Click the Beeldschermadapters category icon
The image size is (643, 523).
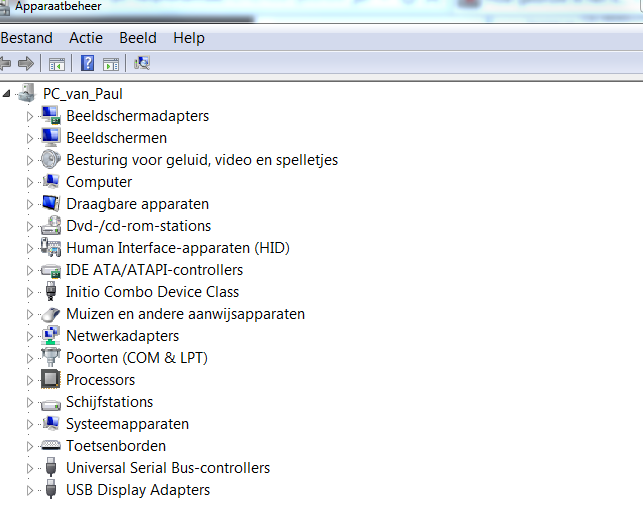pyautogui.click(x=51, y=115)
